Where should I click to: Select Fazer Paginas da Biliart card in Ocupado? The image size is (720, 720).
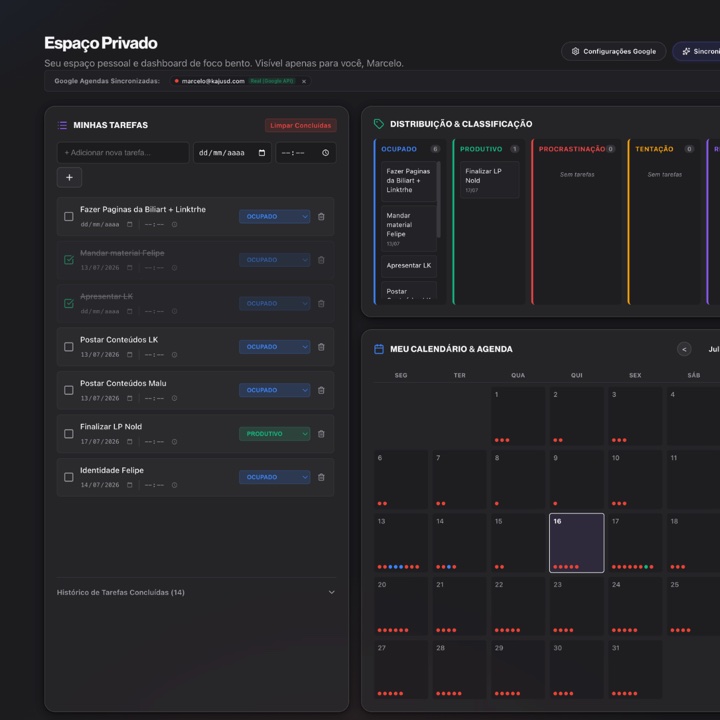pos(409,181)
